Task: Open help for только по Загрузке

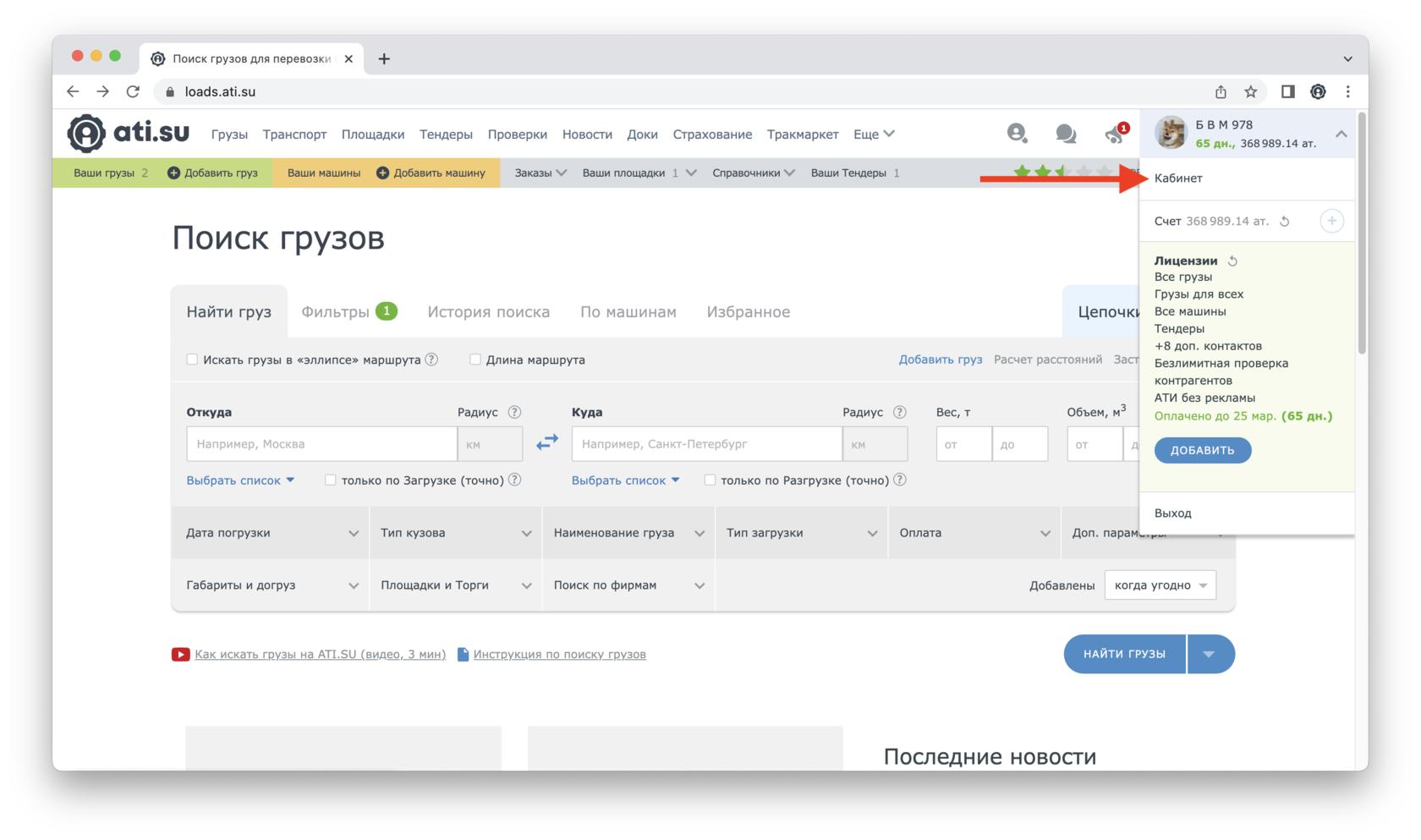Action: tap(514, 480)
